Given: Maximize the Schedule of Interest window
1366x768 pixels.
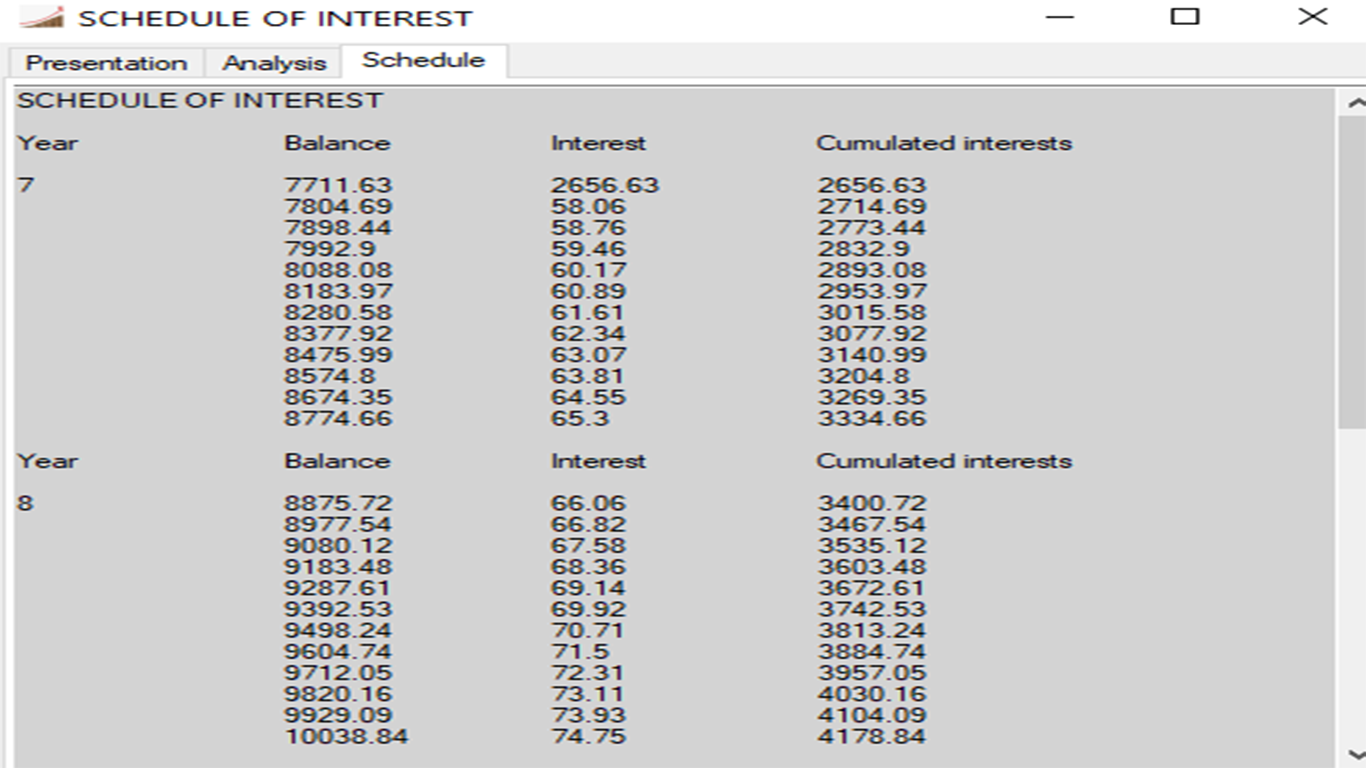Looking at the screenshot, I should click(1185, 18).
